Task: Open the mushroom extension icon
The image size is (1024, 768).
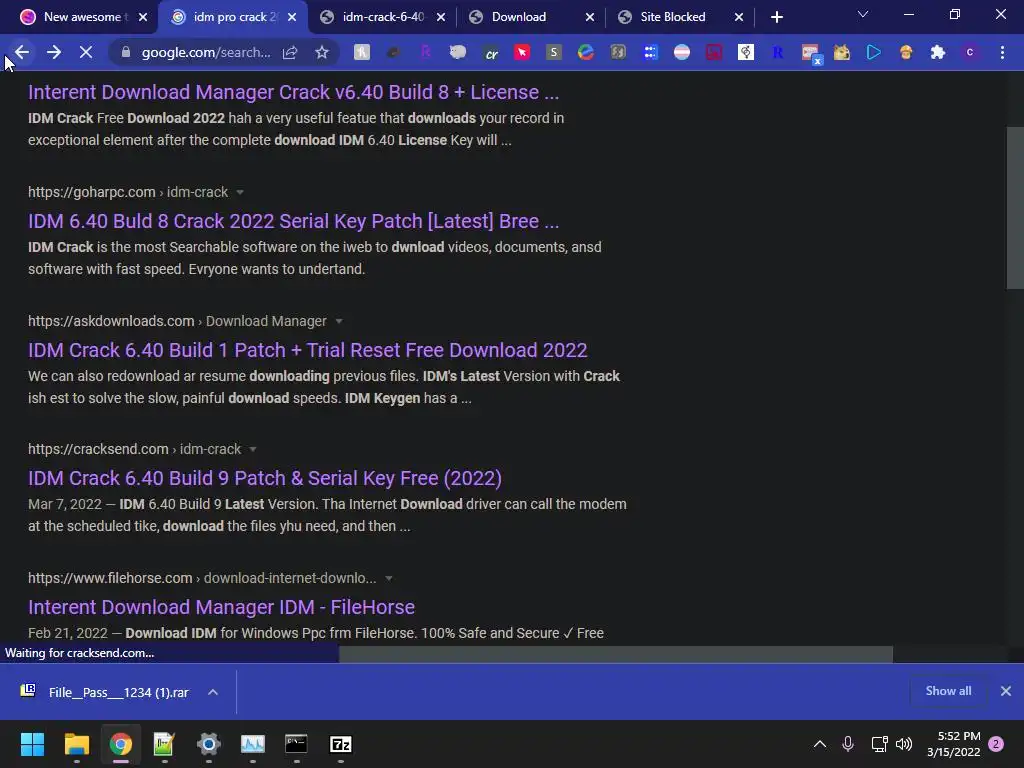Action: [x=906, y=52]
